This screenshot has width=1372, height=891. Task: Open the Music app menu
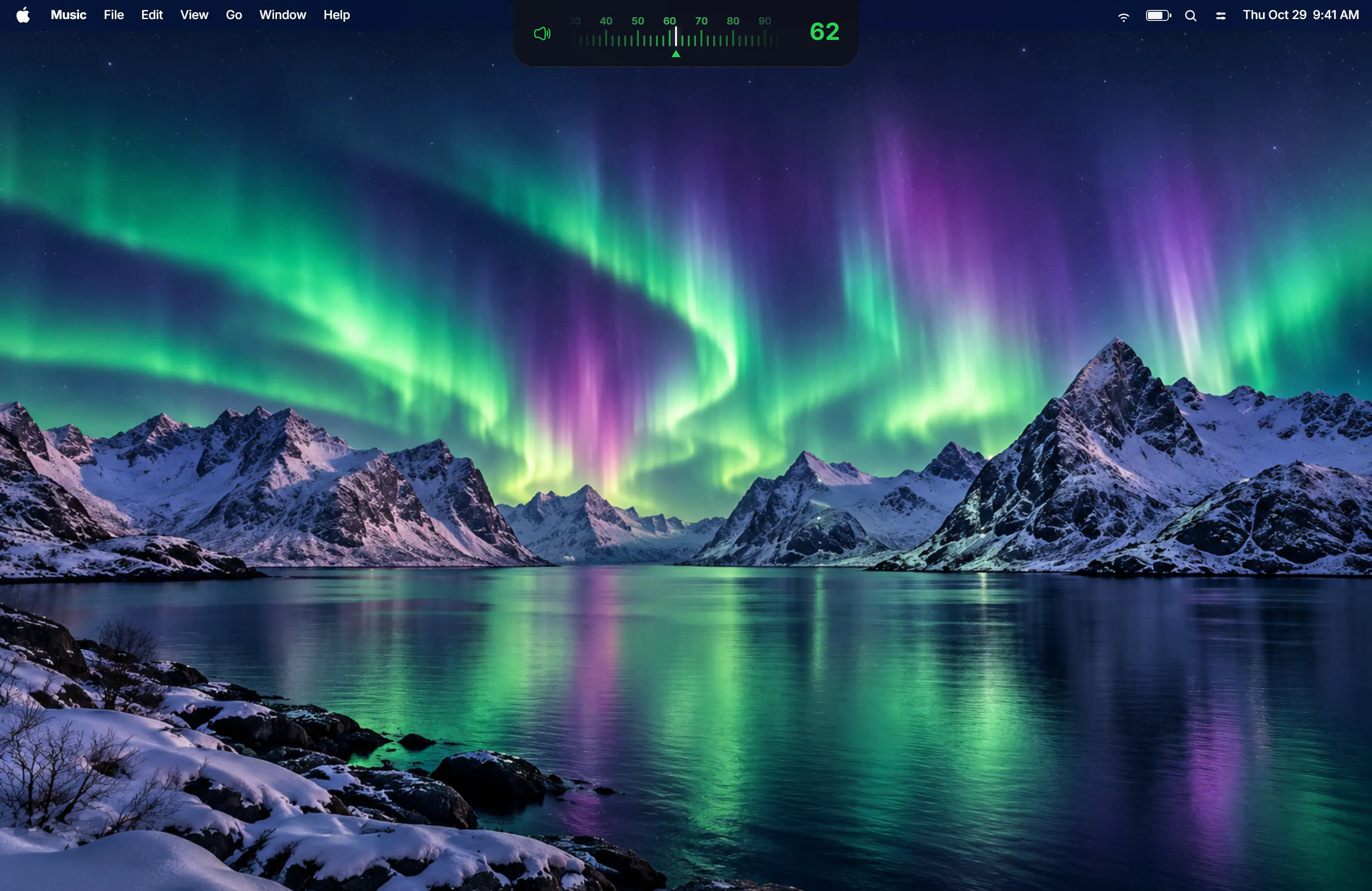(69, 15)
